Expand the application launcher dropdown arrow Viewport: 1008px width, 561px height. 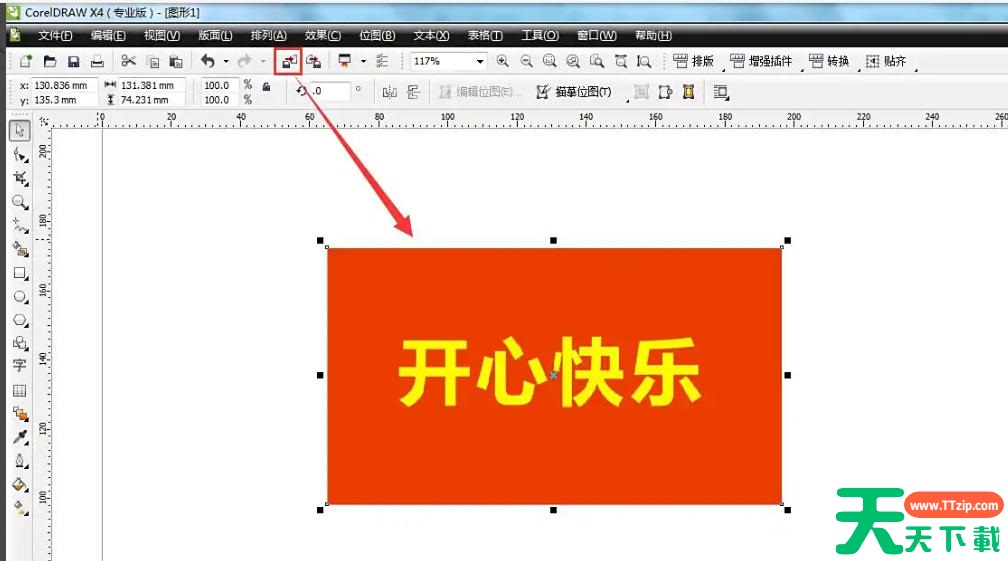(363, 62)
